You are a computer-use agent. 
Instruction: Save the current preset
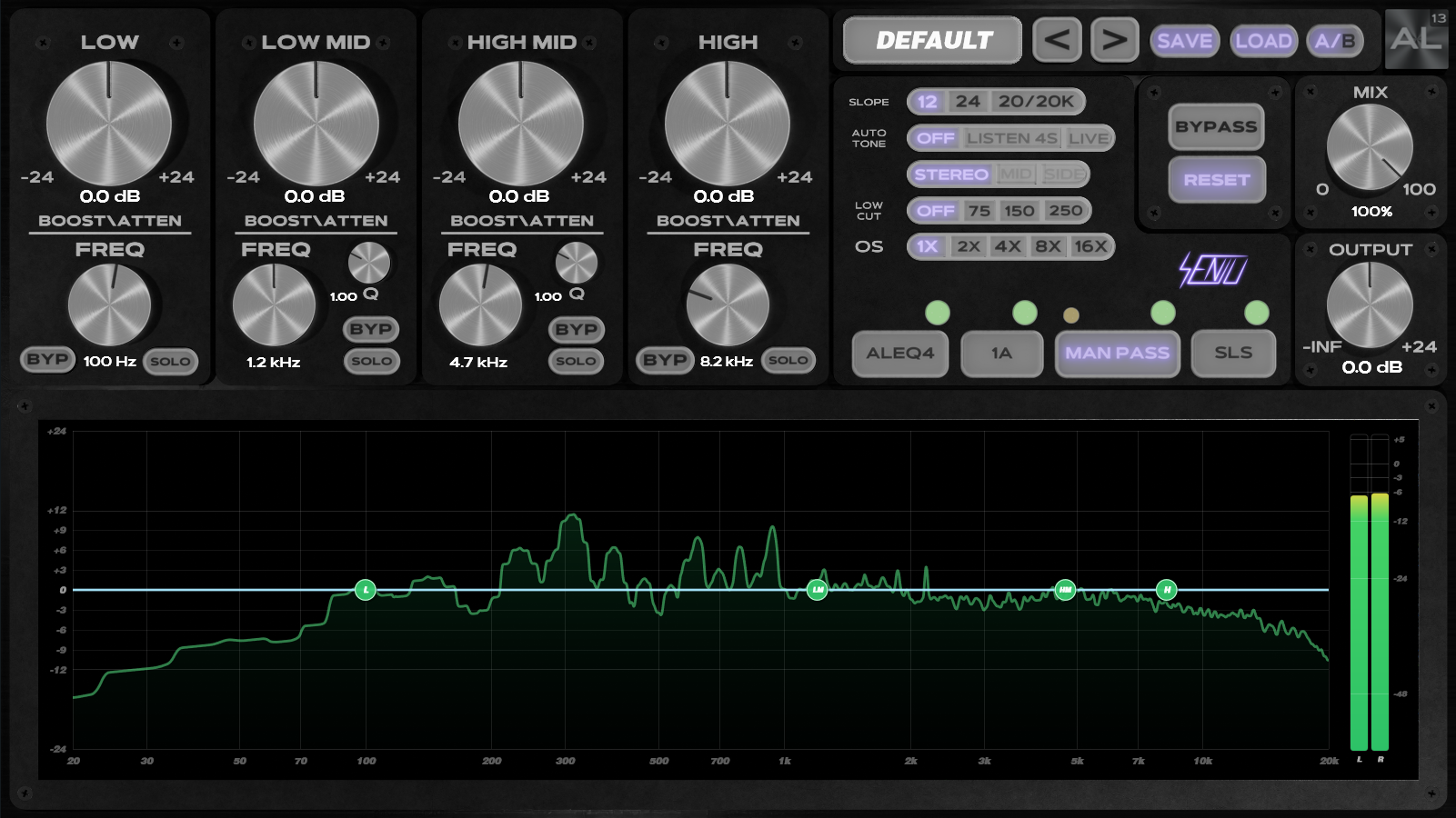click(1184, 41)
